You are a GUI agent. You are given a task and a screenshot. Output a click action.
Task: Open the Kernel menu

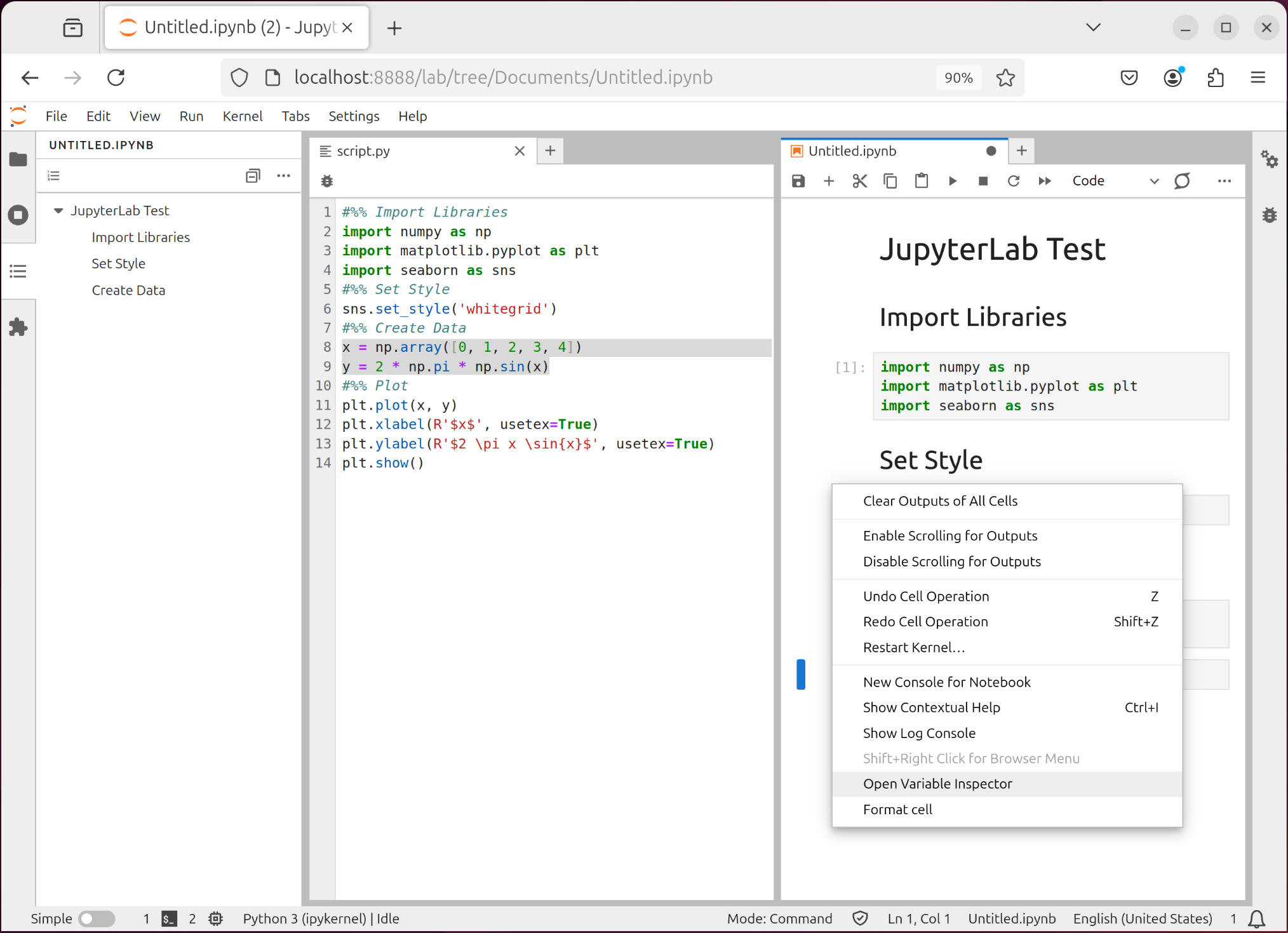coord(243,116)
